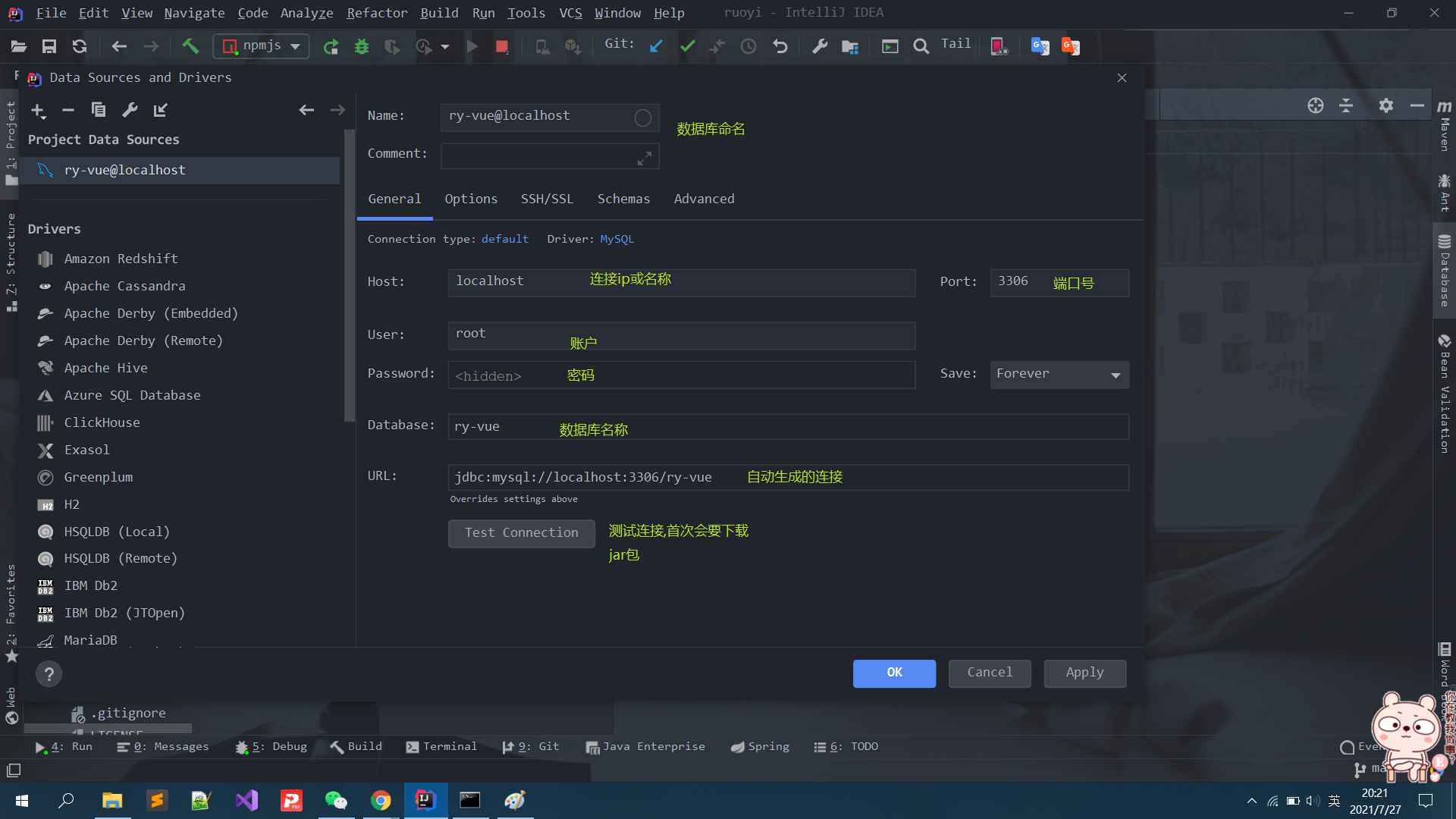The image size is (1456, 819).
Task: Select the H2 driver
Action: coord(180,505)
